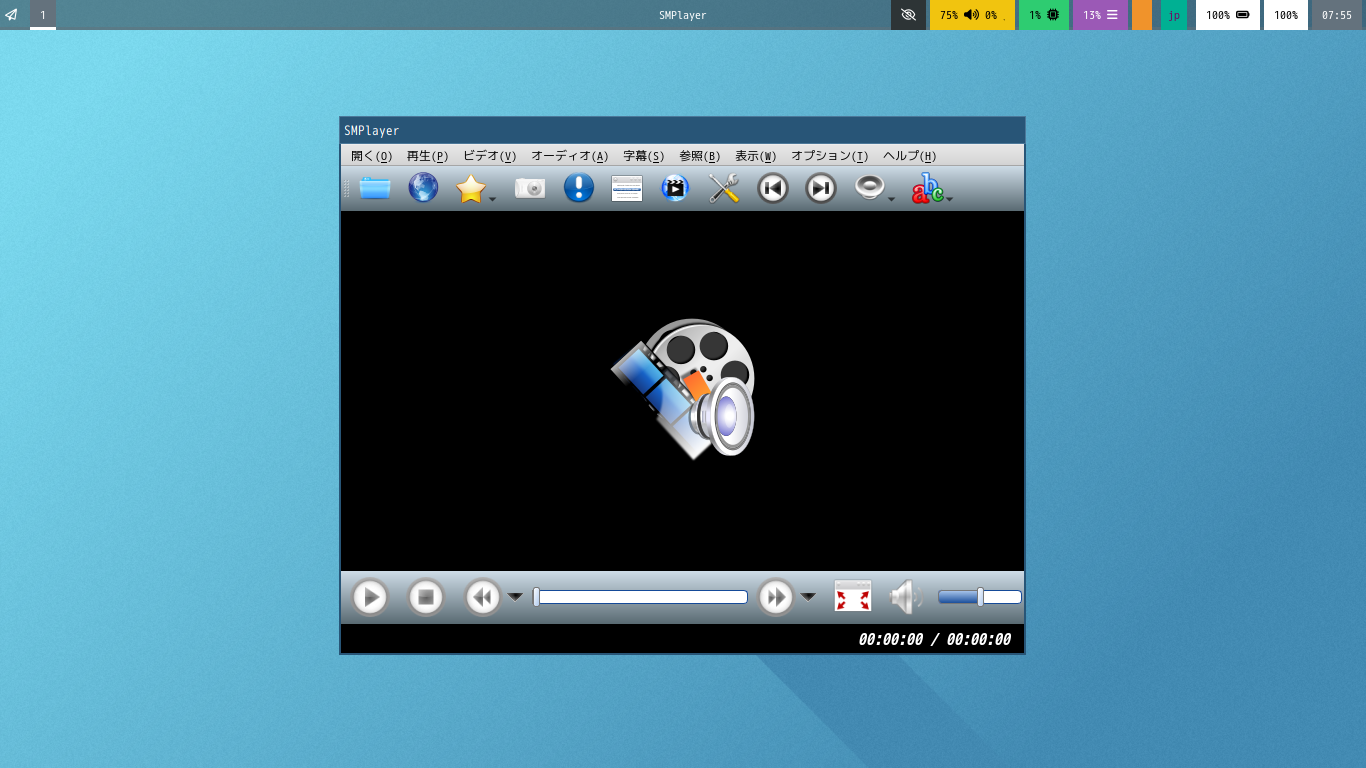1366x768 pixels.
Task: Open the 表示(W) menu
Action: coord(755,156)
